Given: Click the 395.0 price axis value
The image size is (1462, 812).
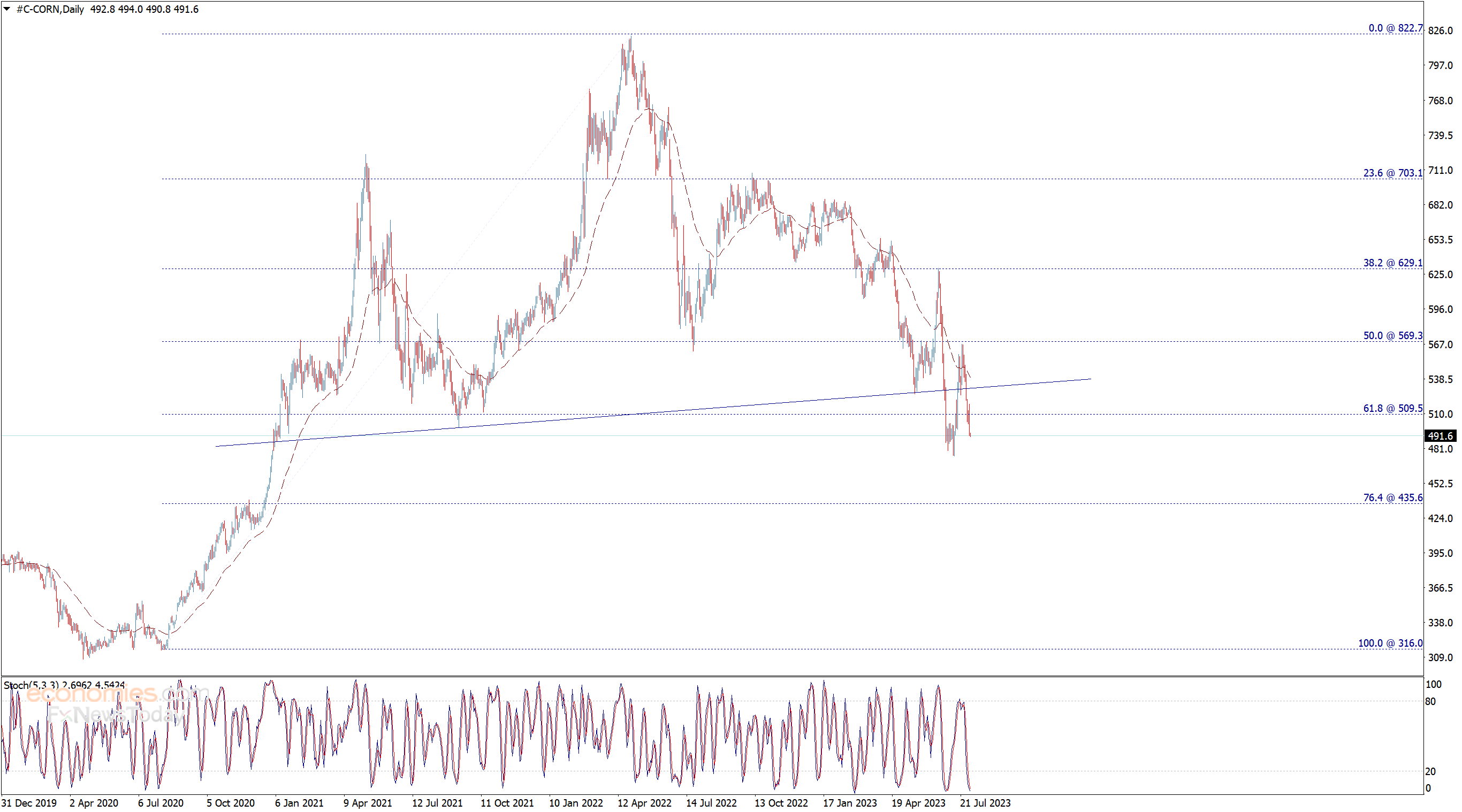Looking at the screenshot, I should point(1440,553).
